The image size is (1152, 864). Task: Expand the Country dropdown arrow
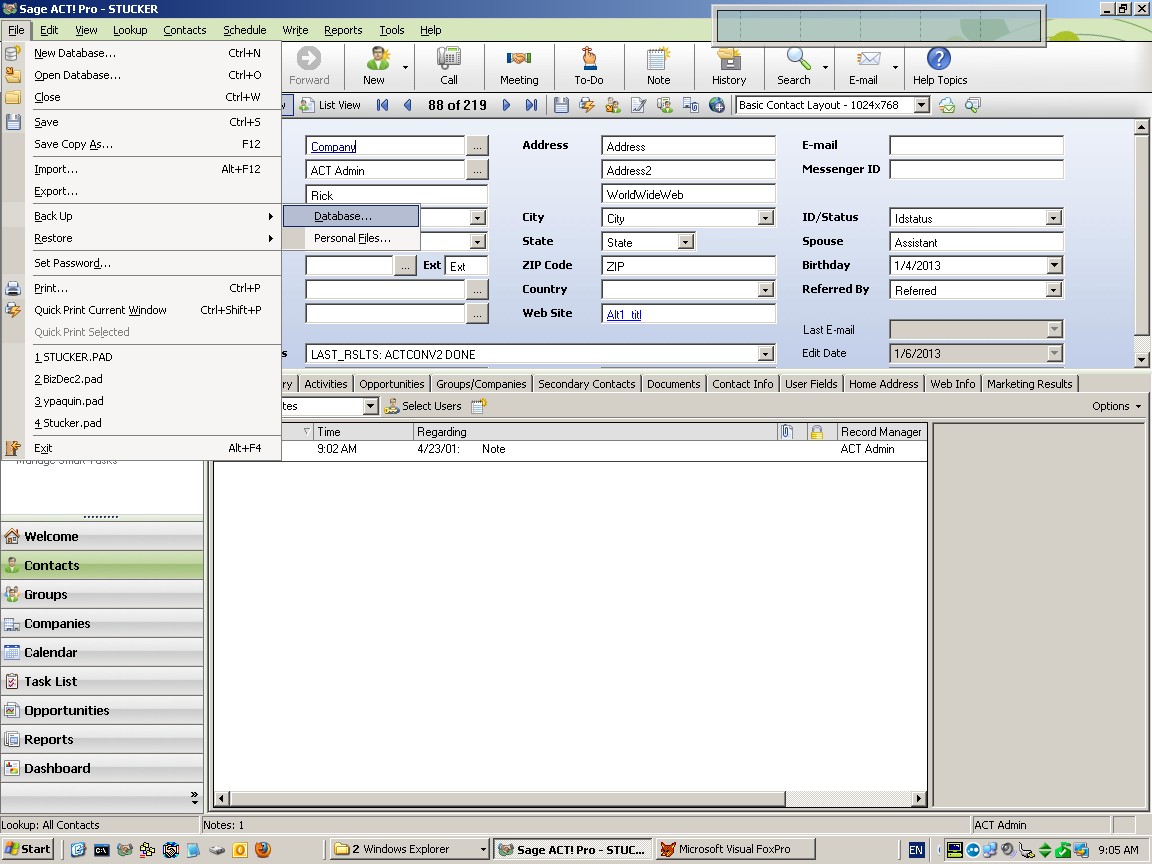766,289
